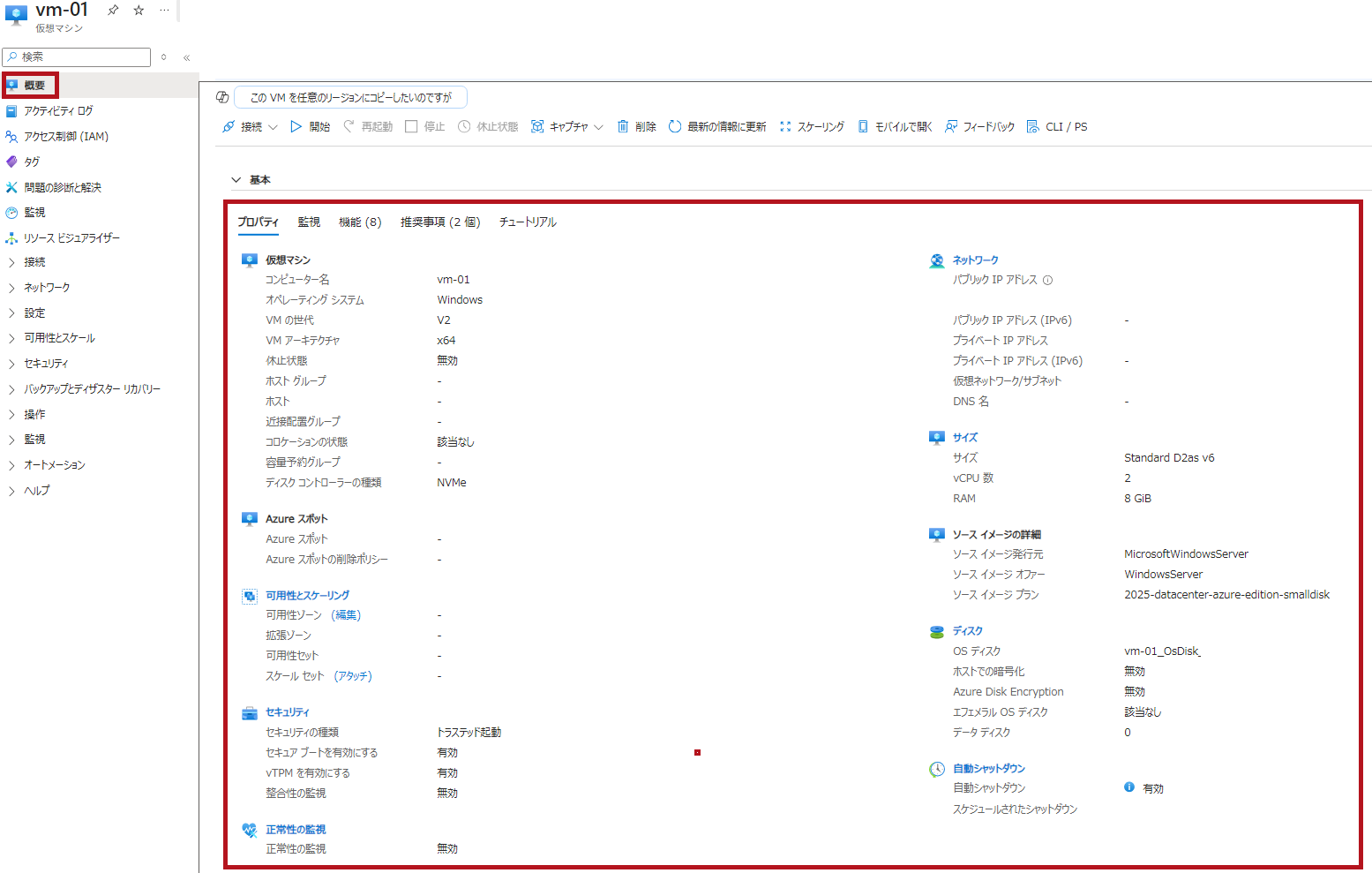Start the VM with 開始 button

(310, 127)
